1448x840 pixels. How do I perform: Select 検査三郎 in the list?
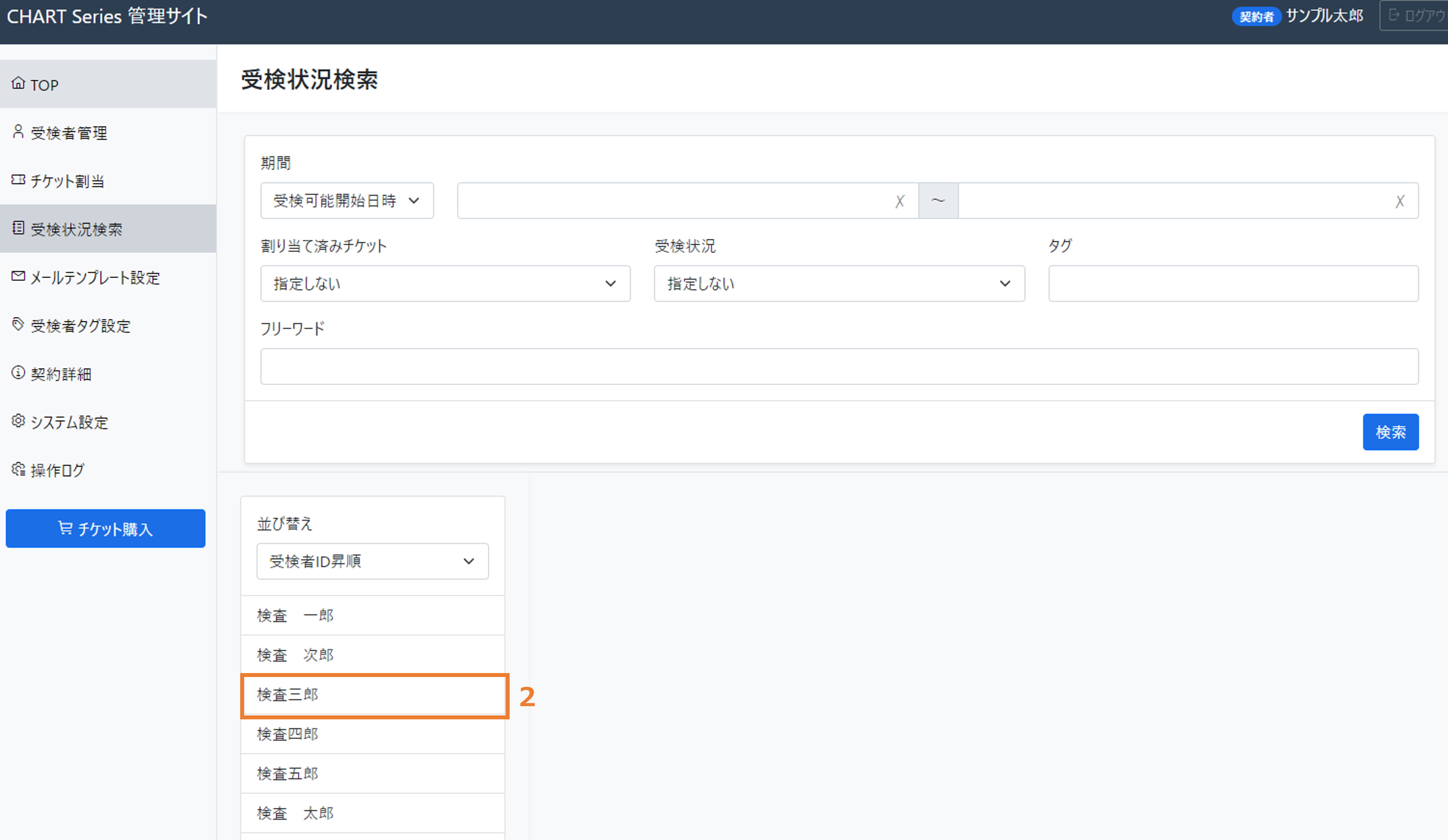[372, 695]
